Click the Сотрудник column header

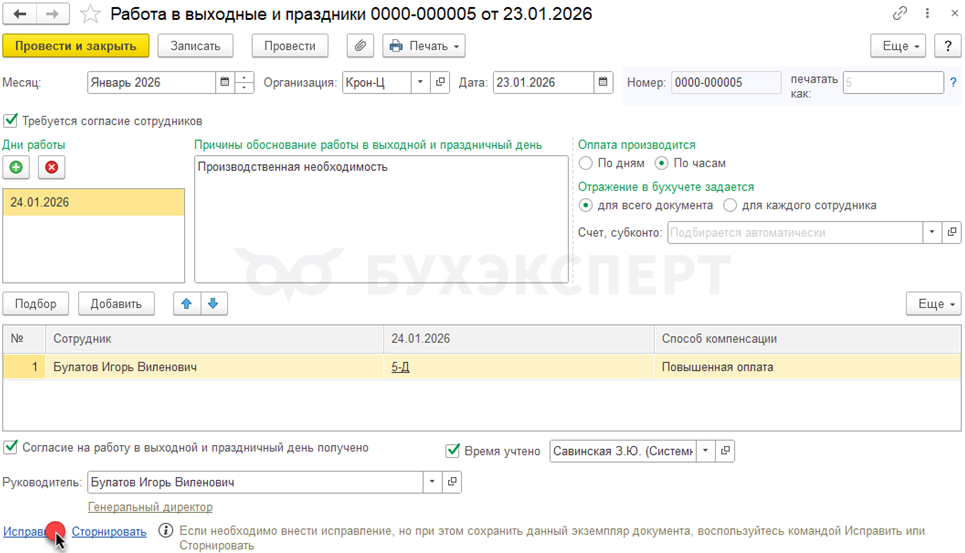(214, 339)
